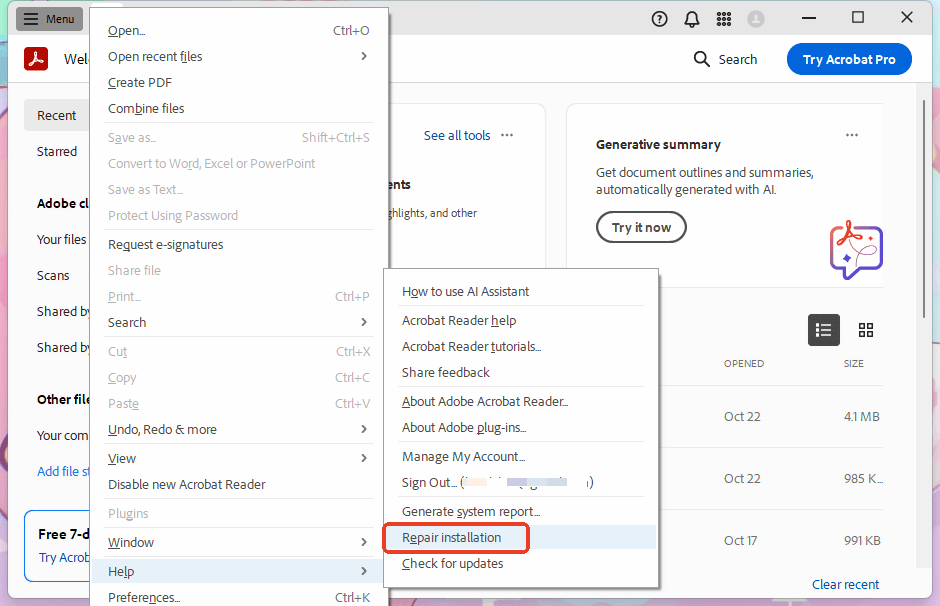Open the help question-mark icon
This screenshot has height=606, width=940.
[x=659, y=19]
